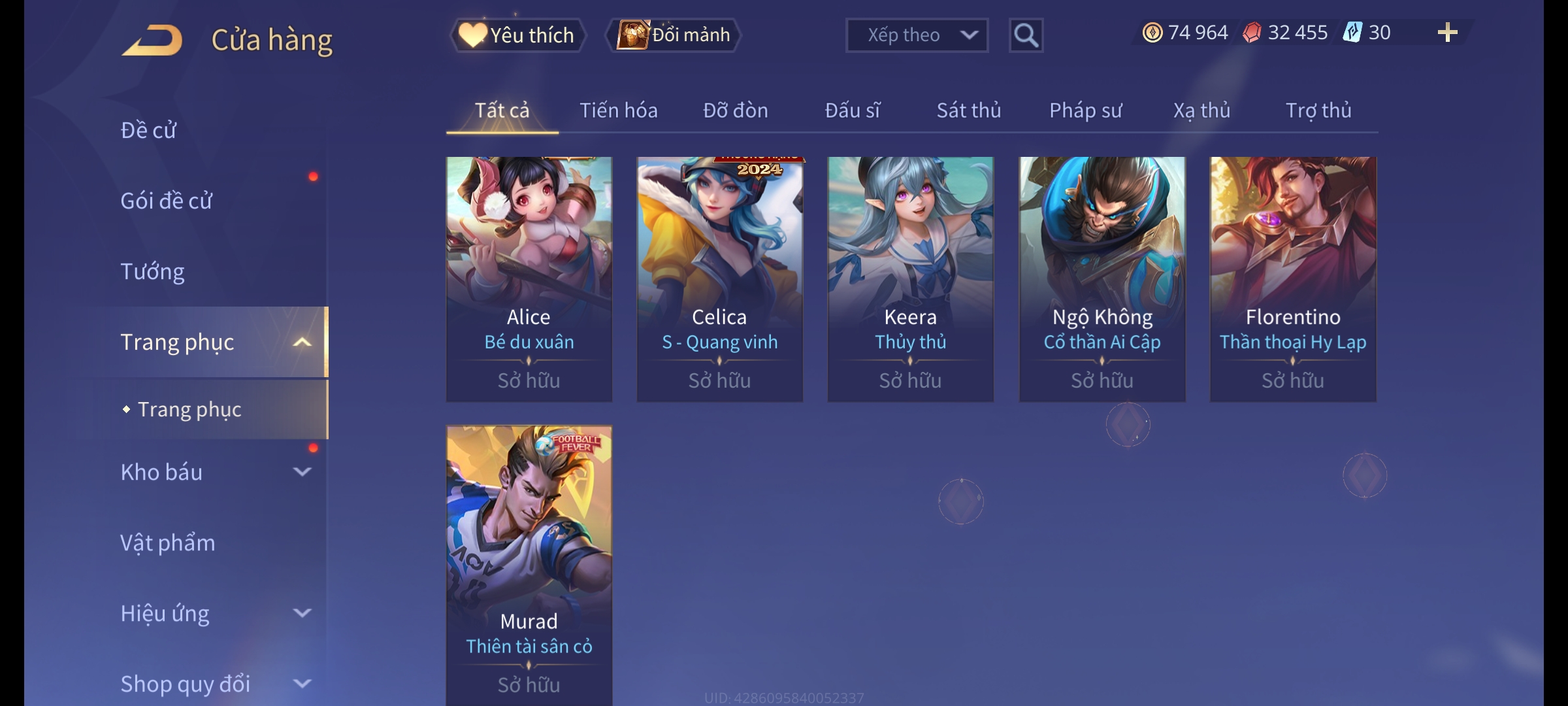Select the Tiến hóa tab

click(x=618, y=110)
